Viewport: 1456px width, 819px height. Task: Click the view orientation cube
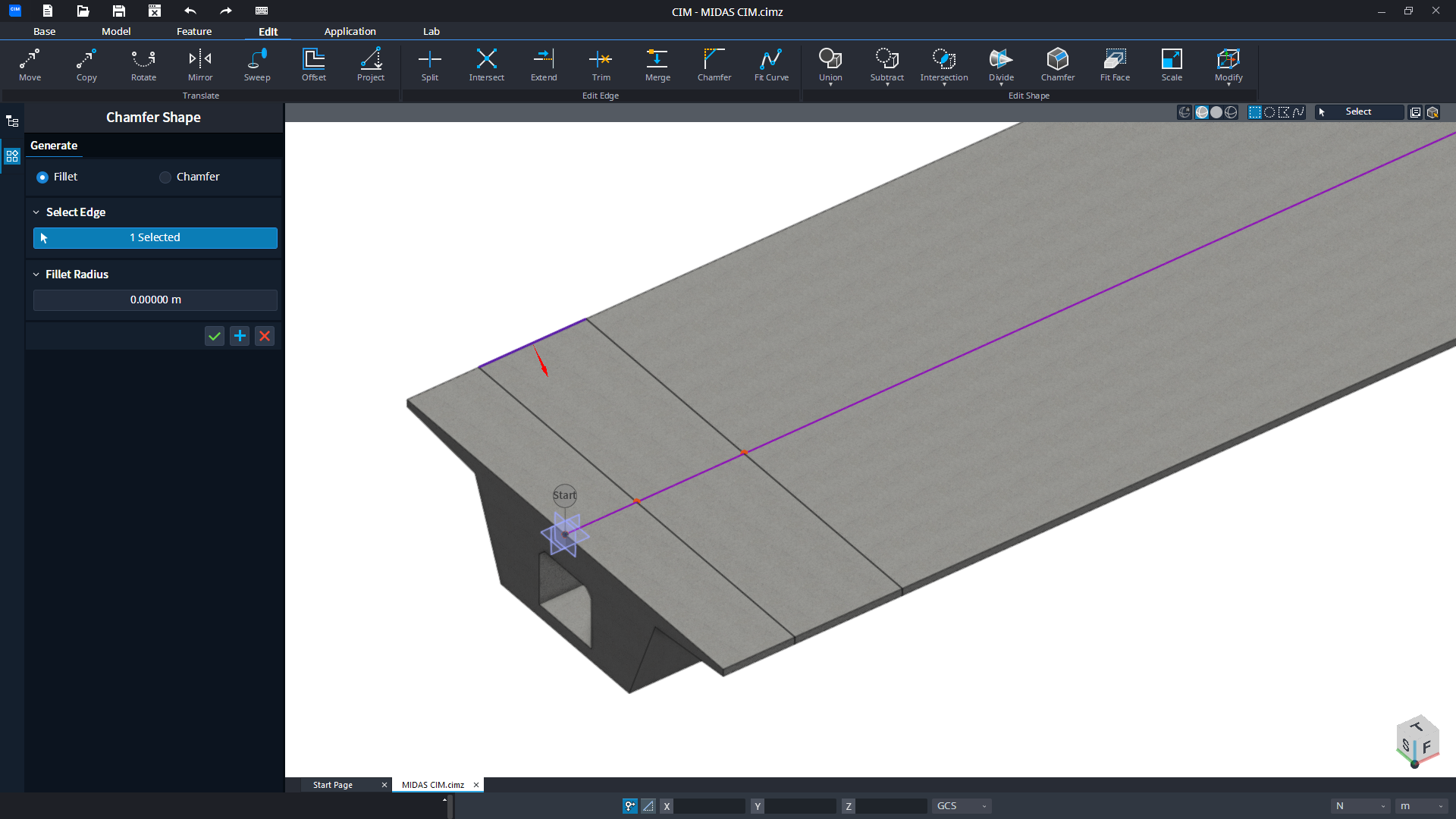tap(1417, 741)
